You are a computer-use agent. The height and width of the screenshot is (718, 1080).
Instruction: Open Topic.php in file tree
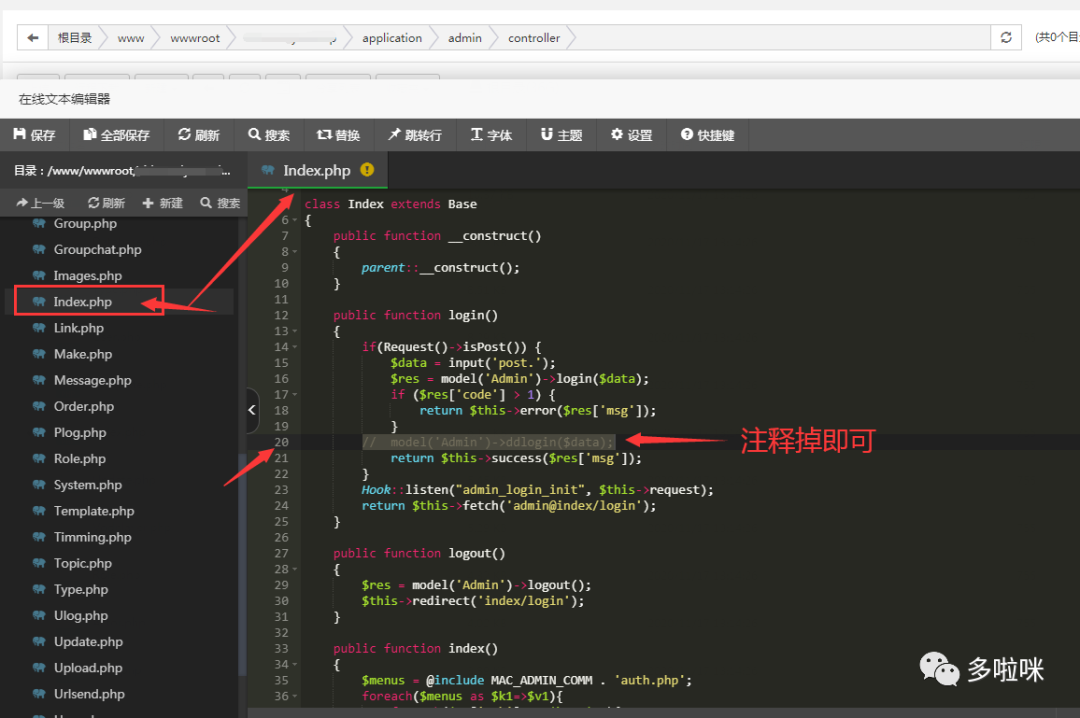[x=83, y=564]
